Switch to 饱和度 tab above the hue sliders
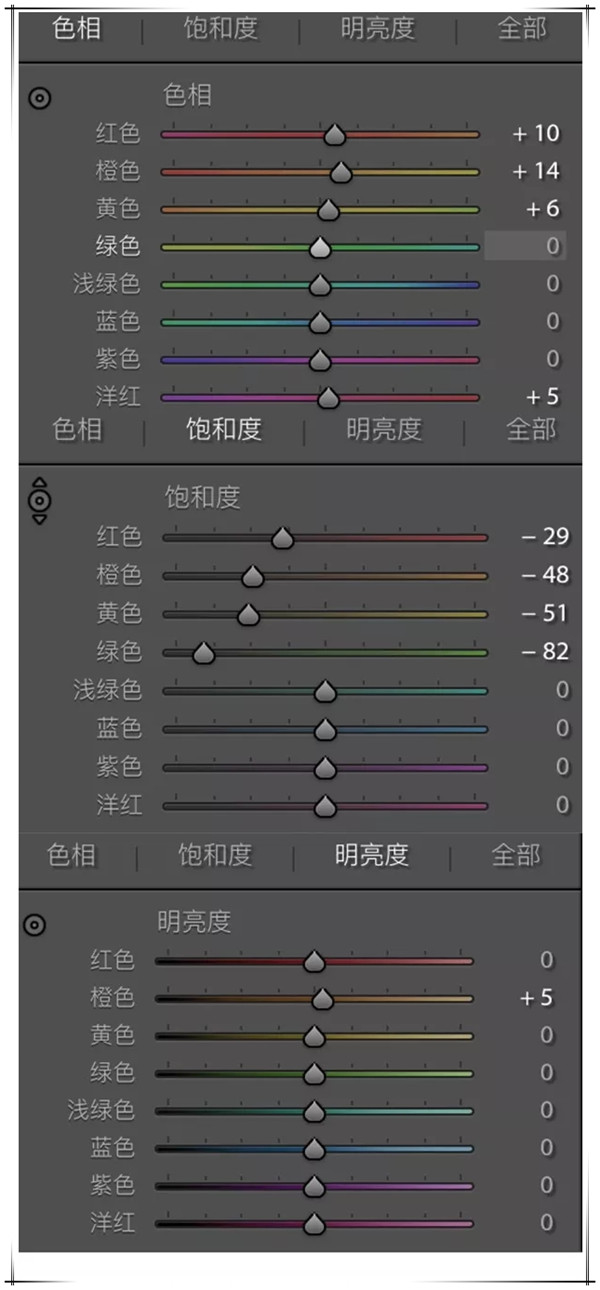The height and width of the screenshot is (1290, 600). (220, 28)
